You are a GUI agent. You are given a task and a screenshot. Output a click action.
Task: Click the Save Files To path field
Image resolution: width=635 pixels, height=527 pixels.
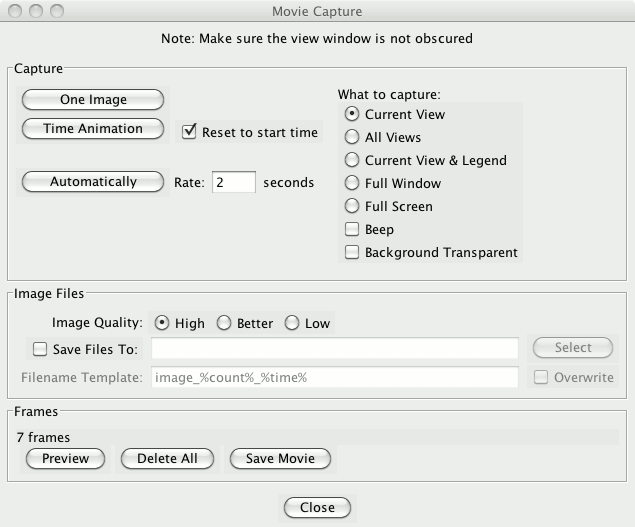(334, 348)
